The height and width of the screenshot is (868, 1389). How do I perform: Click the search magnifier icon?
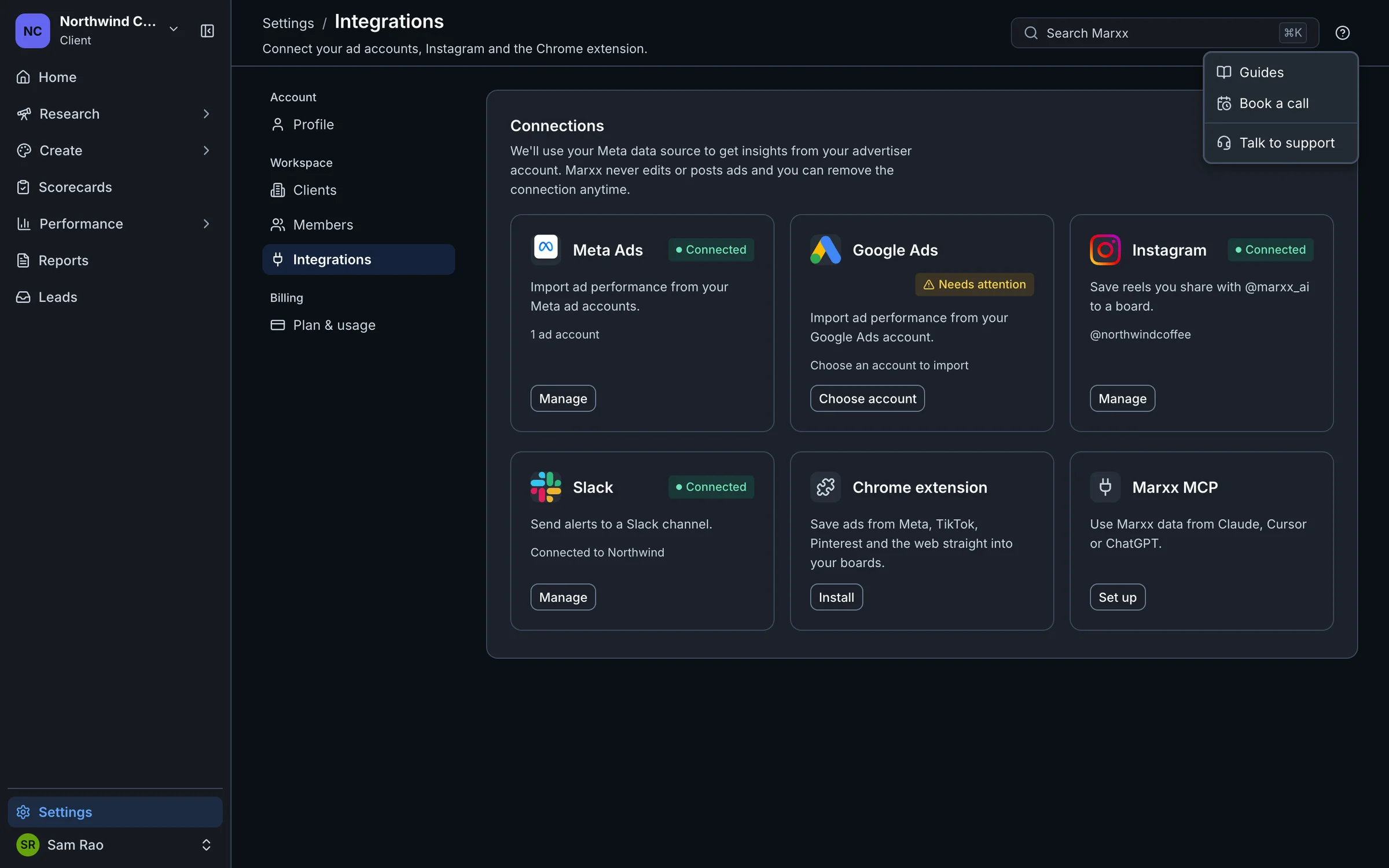pyautogui.click(x=1031, y=33)
